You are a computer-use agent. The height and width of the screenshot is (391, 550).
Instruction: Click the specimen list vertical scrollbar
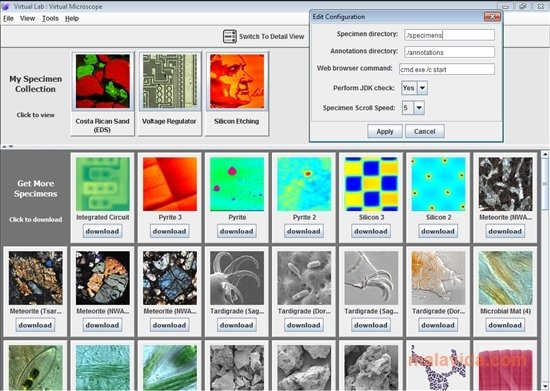click(x=545, y=270)
